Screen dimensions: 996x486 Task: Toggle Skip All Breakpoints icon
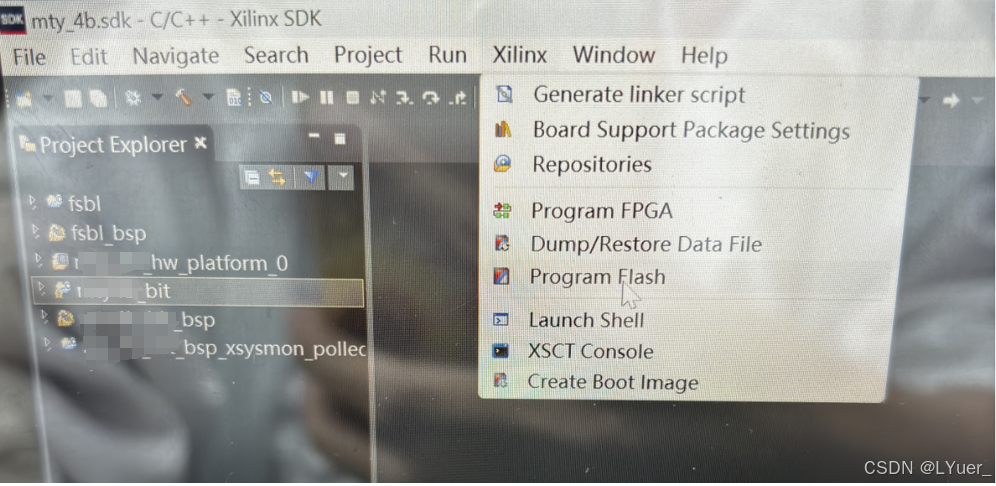coord(266,97)
